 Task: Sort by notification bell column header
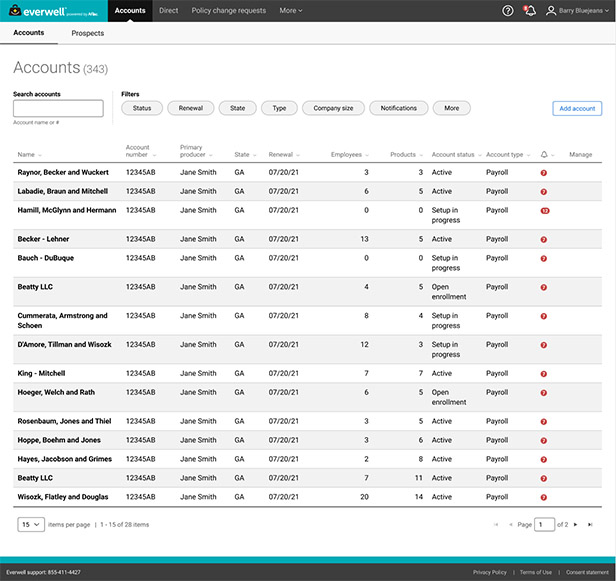pos(547,154)
